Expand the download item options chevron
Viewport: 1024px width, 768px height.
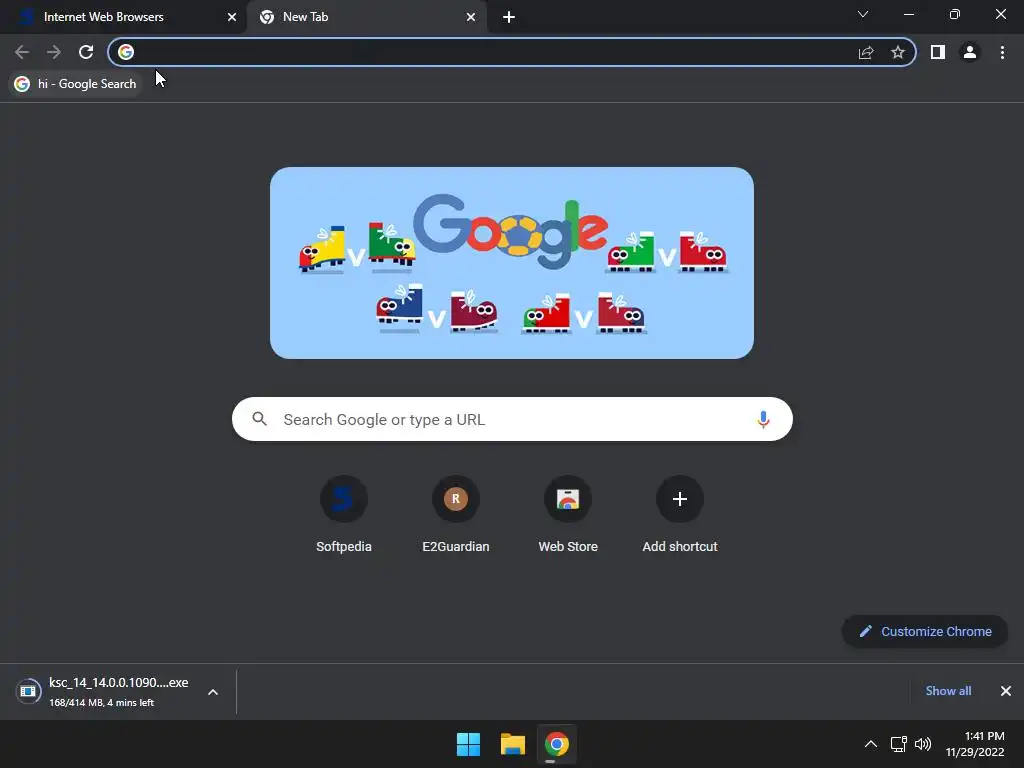[213, 692]
